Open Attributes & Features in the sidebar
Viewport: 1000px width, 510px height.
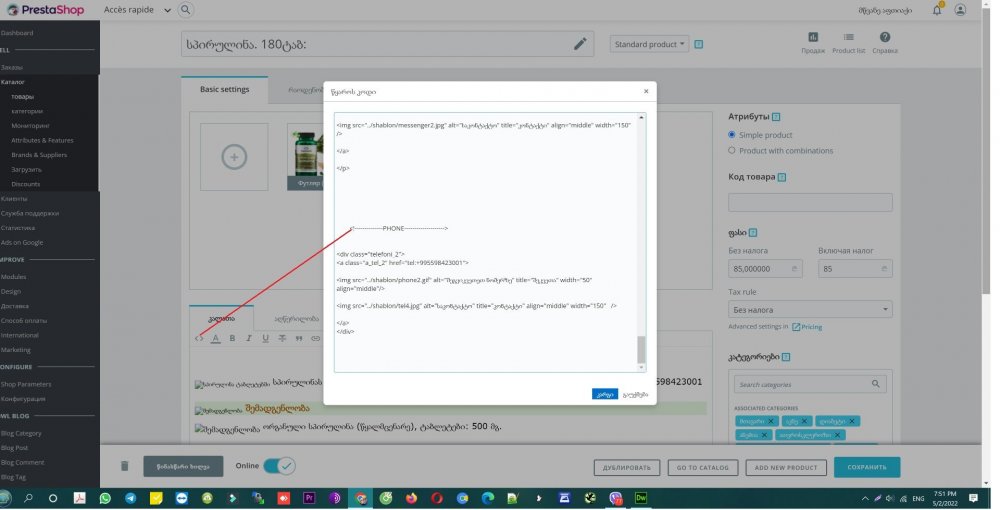[x=42, y=140]
